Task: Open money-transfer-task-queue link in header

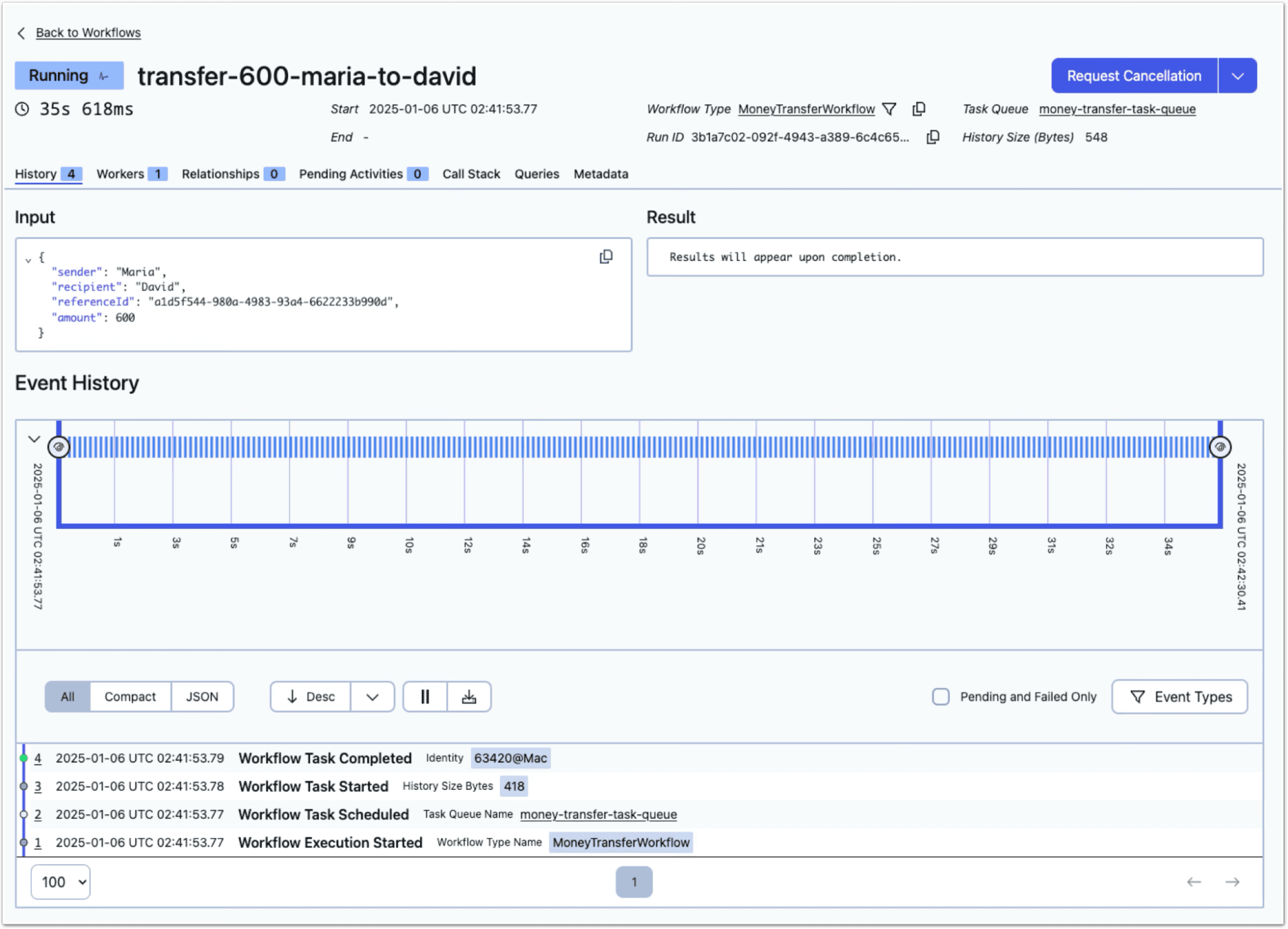Action: click(x=1117, y=109)
